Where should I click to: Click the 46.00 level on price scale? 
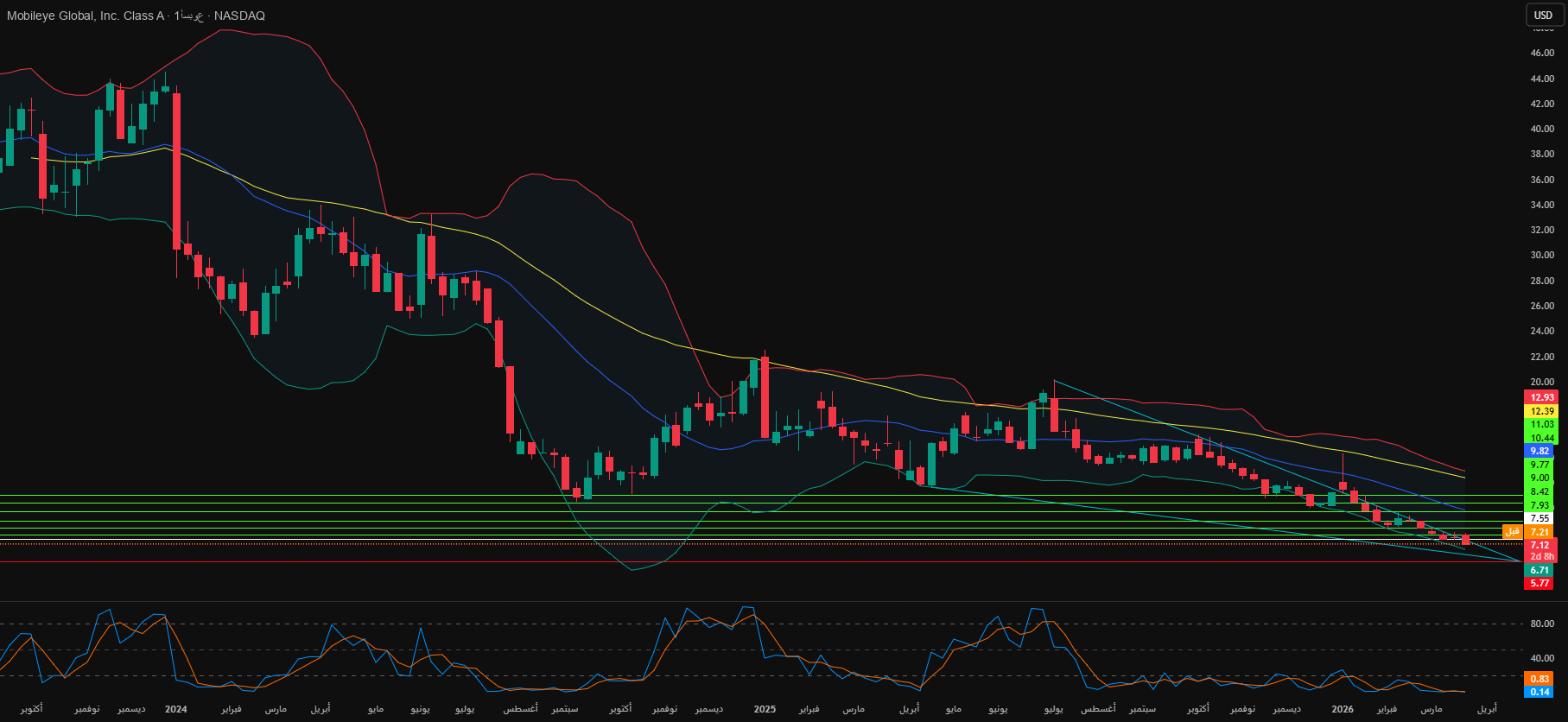tap(1541, 53)
